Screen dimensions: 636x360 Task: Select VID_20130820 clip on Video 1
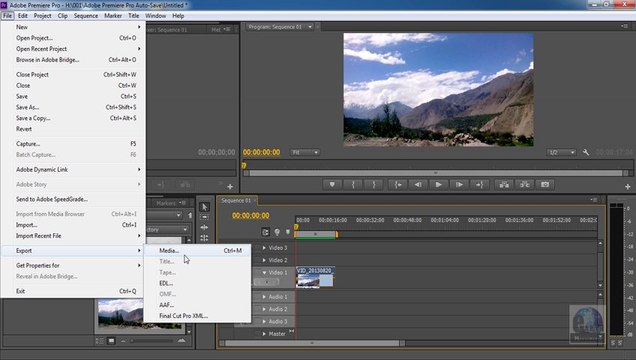point(316,277)
